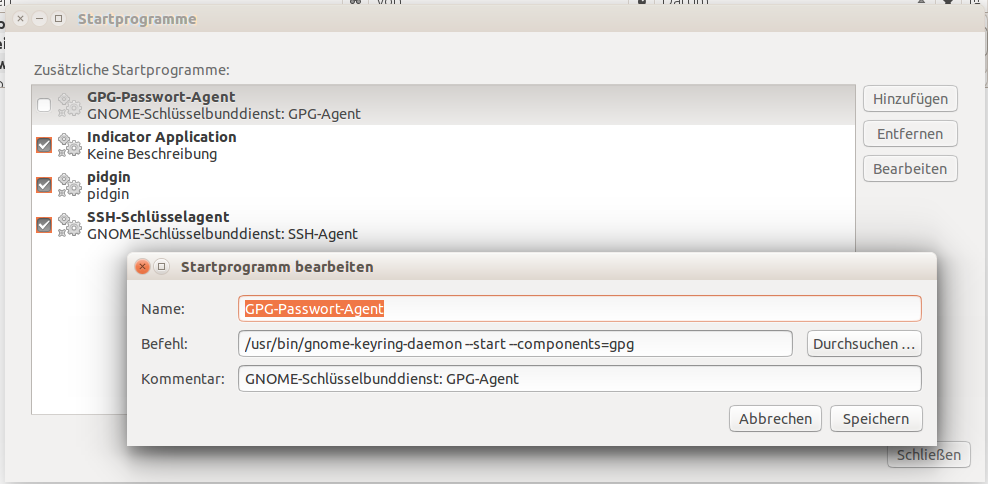Click into the Kommentar text field
Screen dimensions: 988x484
tap(580, 379)
